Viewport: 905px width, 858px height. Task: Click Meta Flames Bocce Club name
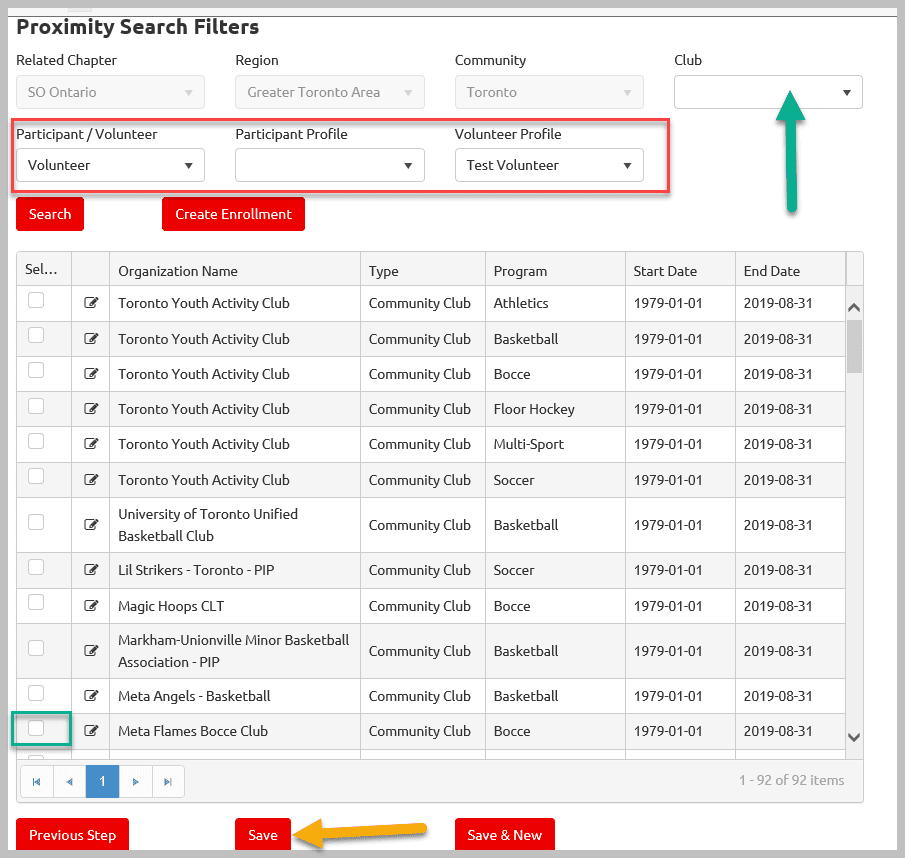193,731
